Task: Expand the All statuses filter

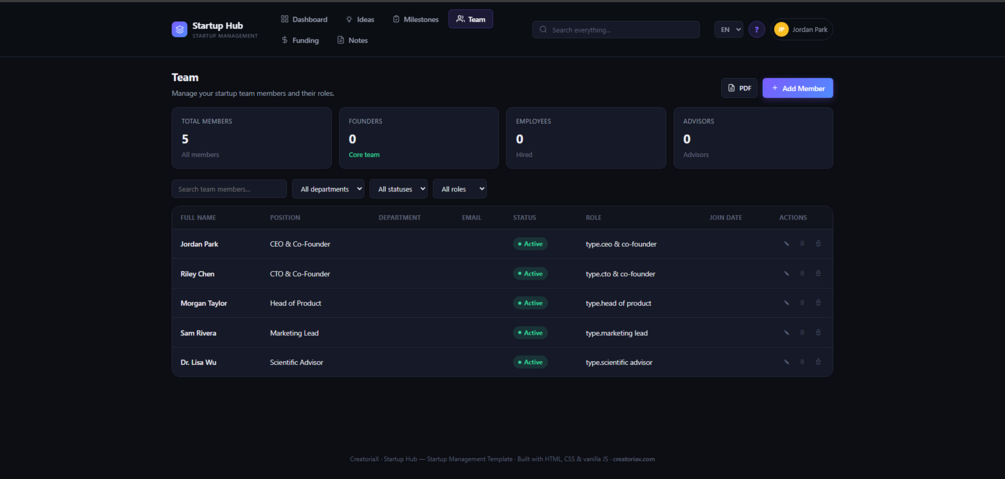Action: [x=398, y=189]
